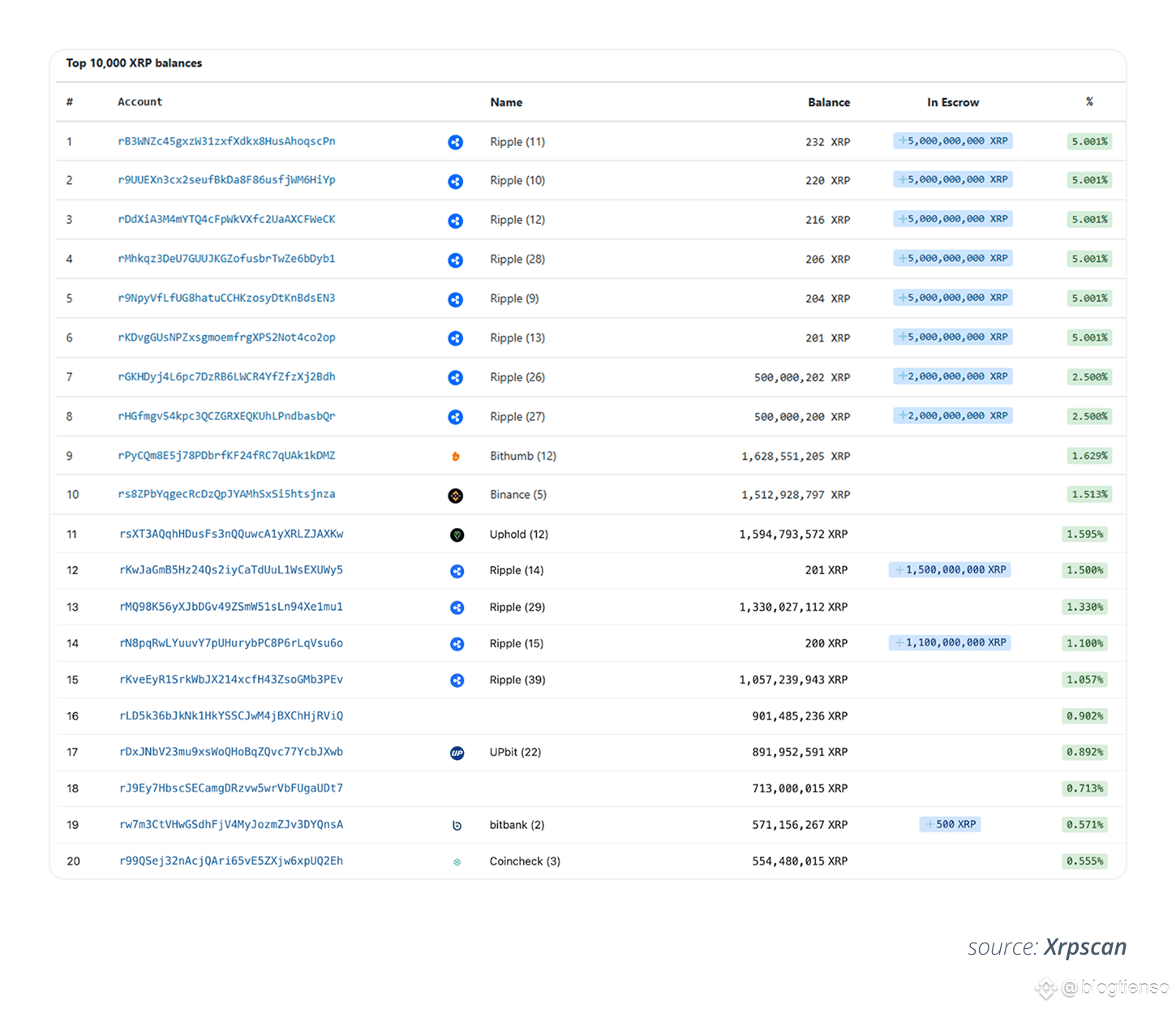Open unnamed account rJ9Ey7HbscSECamgDRzvw5wrVbFUgaUDt7
This screenshot has height=1009, width=1176.
pos(231,788)
